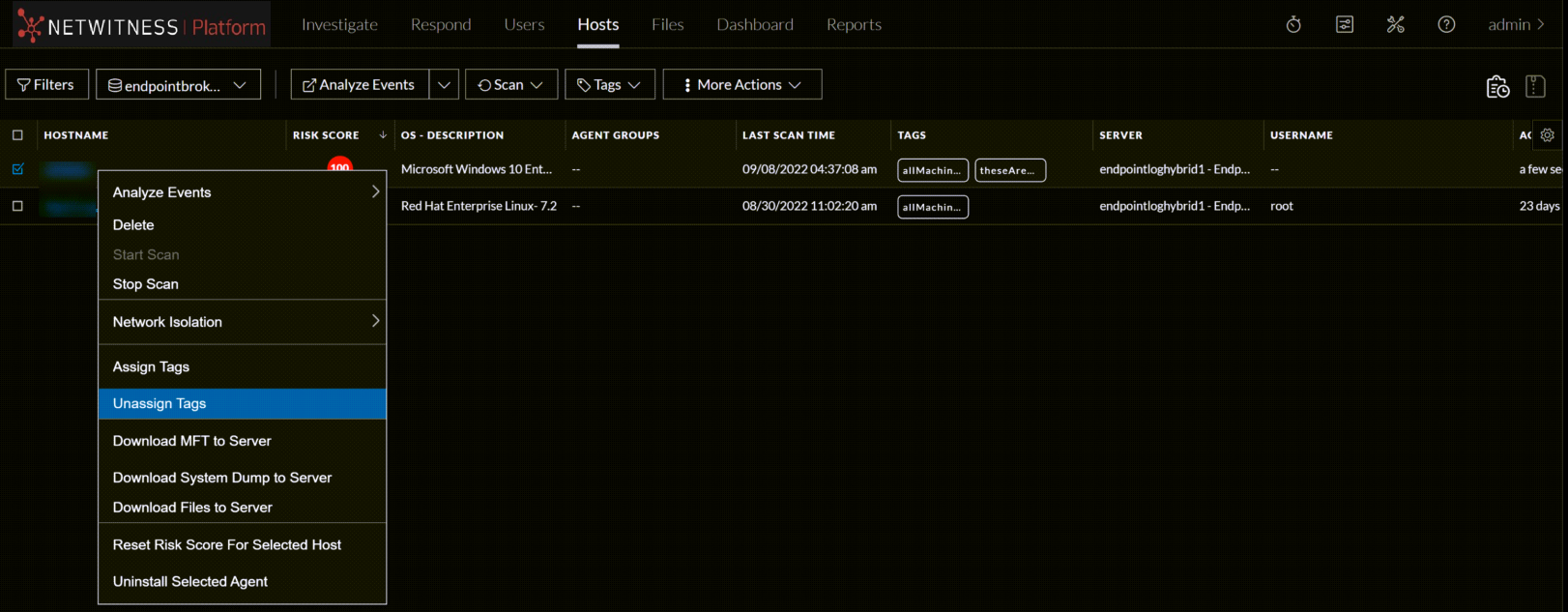Click the '23 days' cell

(1539, 206)
